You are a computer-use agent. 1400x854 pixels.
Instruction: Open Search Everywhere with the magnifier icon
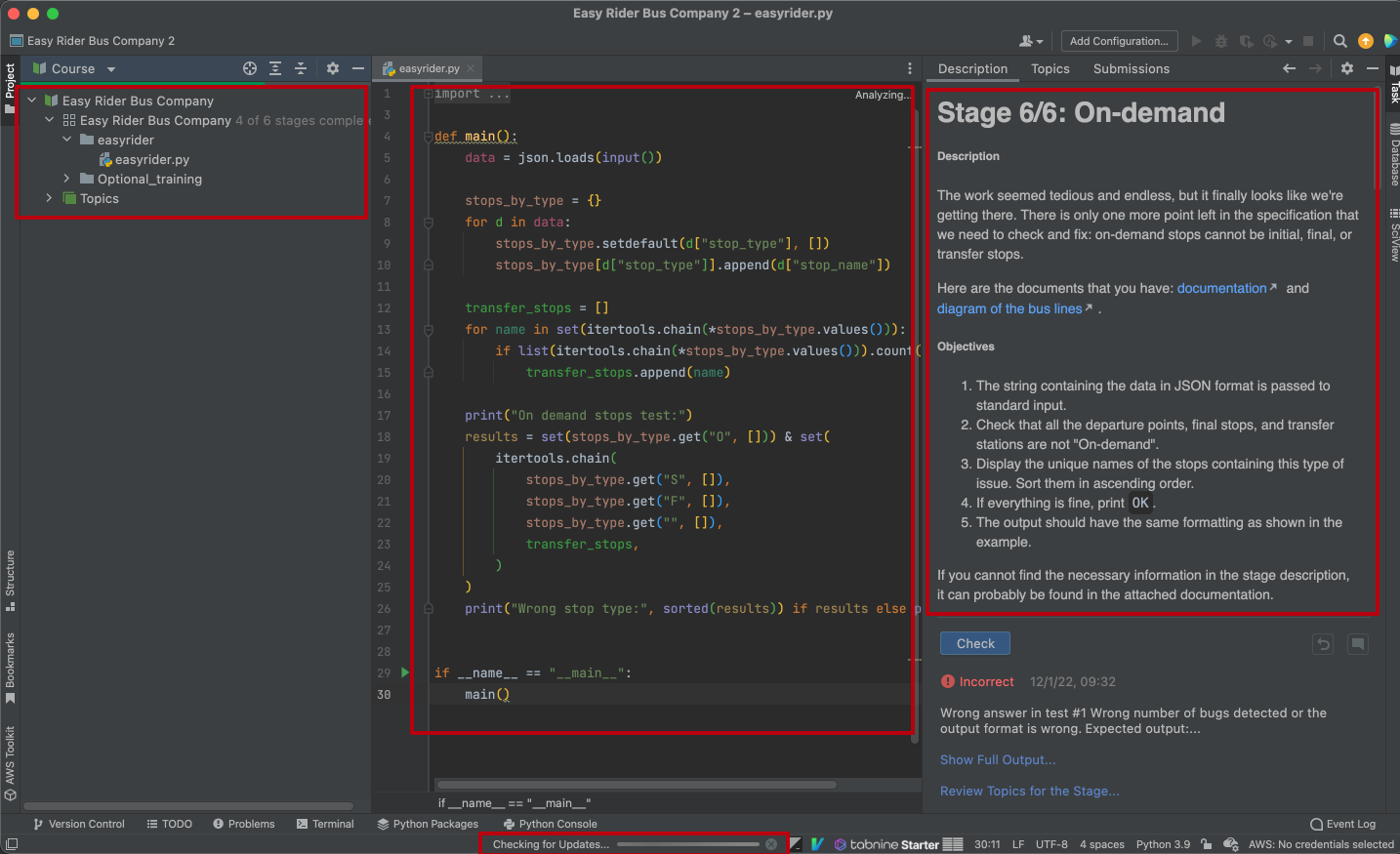1339,41
